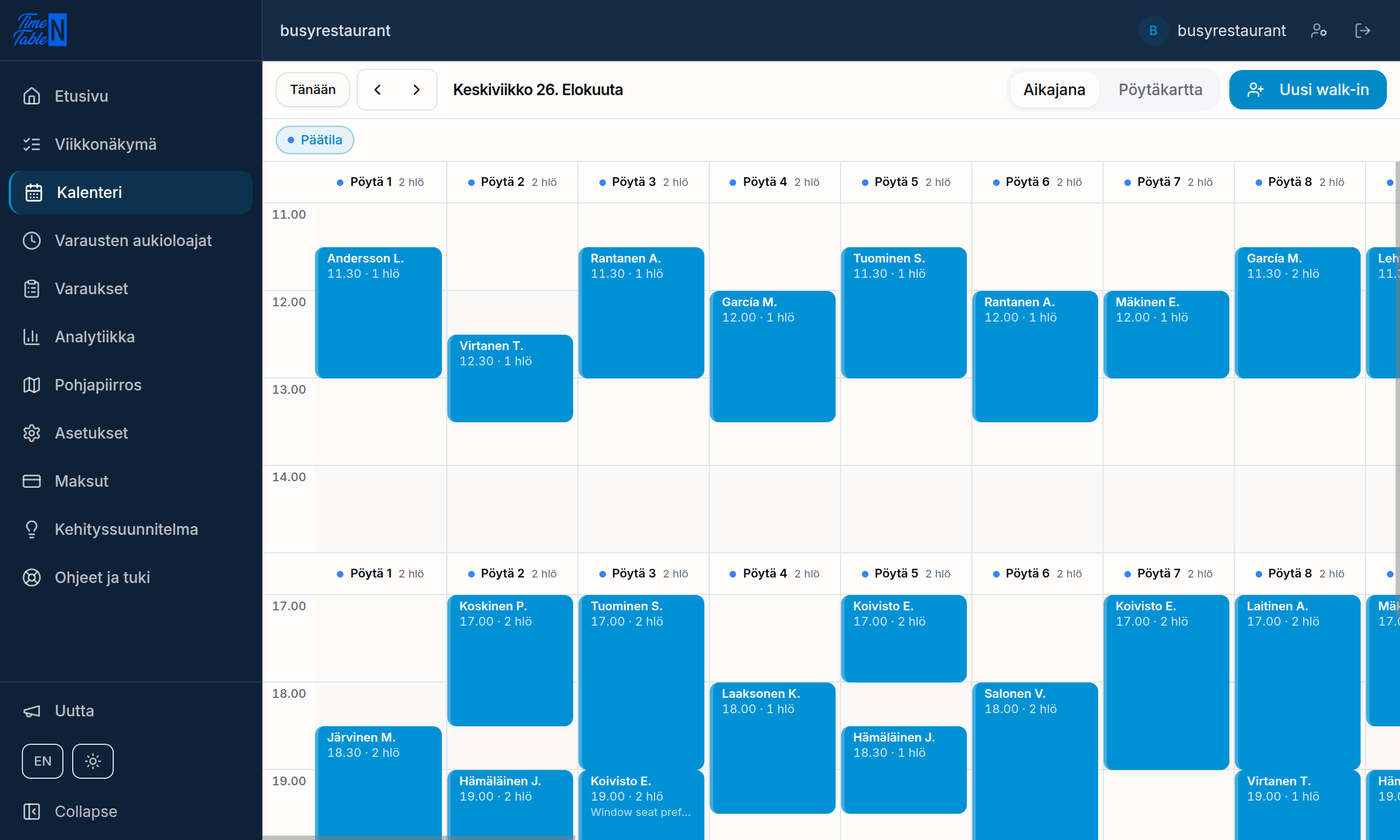Viewport: 1400px width, 840px height.
Task: Open Tuominen S. 11.30 booking on Pöytä 5
Action: coord(905,312)
